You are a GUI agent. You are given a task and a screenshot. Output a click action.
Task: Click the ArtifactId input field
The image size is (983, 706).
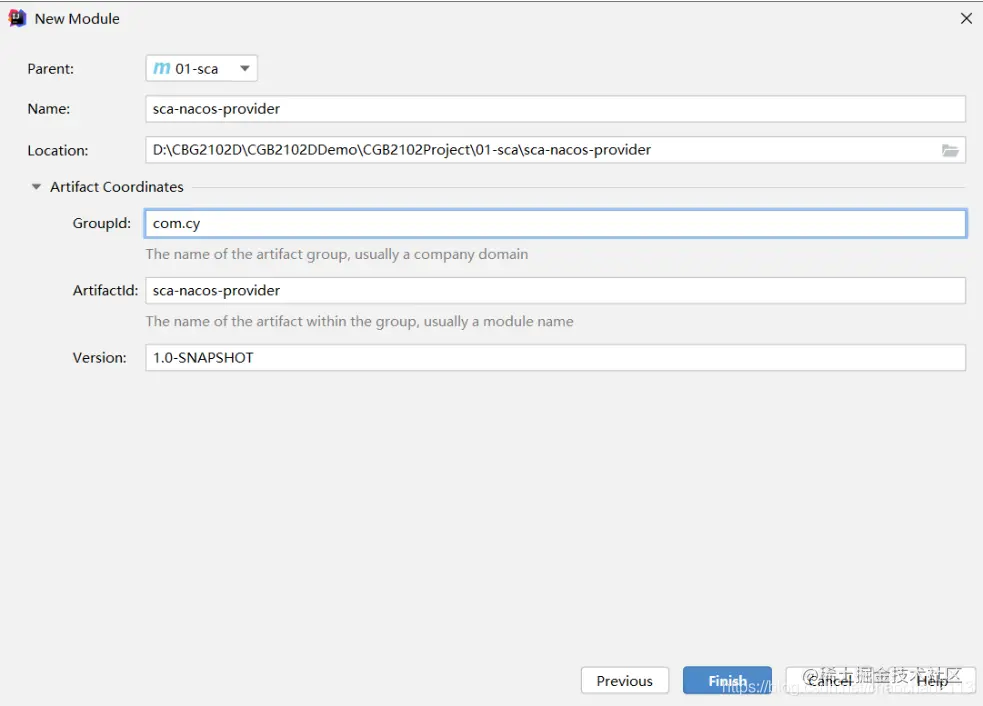555,291
